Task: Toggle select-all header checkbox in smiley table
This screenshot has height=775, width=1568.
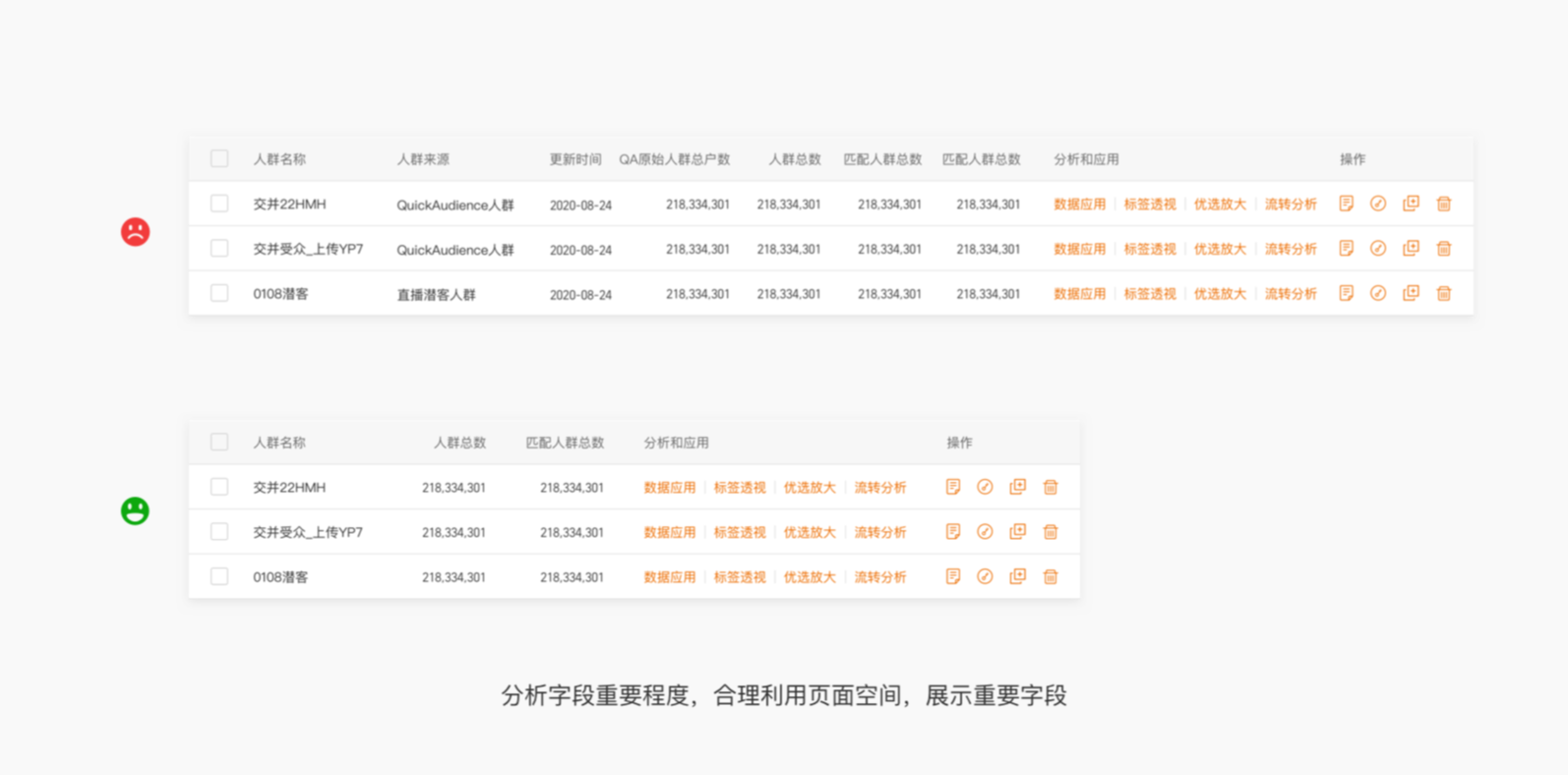Action: point(219,442)
